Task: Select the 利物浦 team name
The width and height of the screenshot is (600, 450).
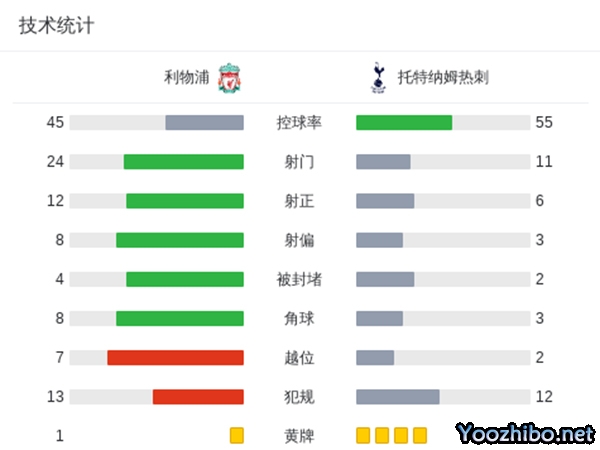Action: click(187, 77)
